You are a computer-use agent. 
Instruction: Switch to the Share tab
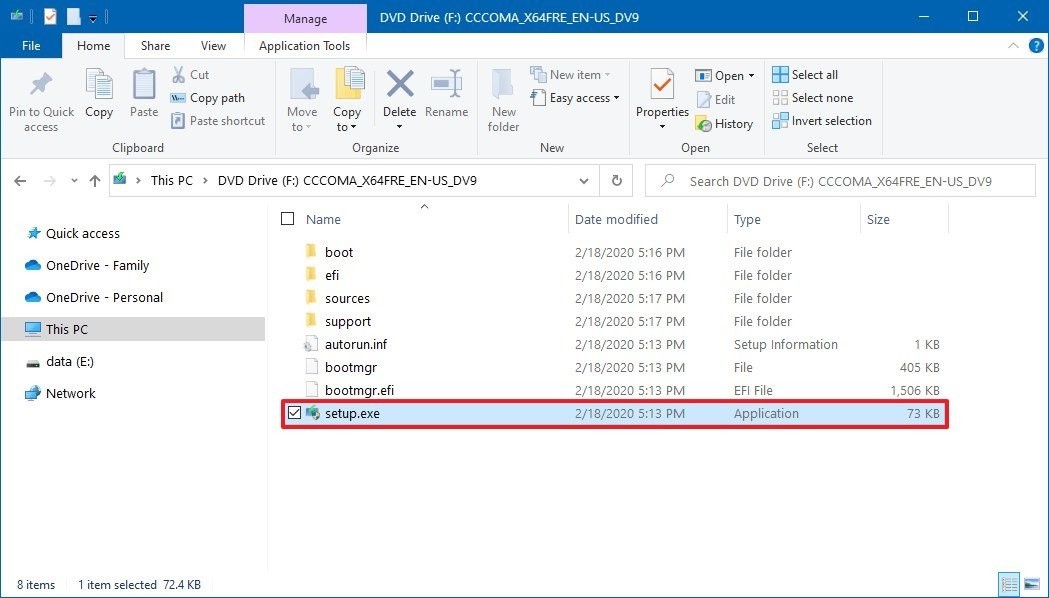coord(155,45)
